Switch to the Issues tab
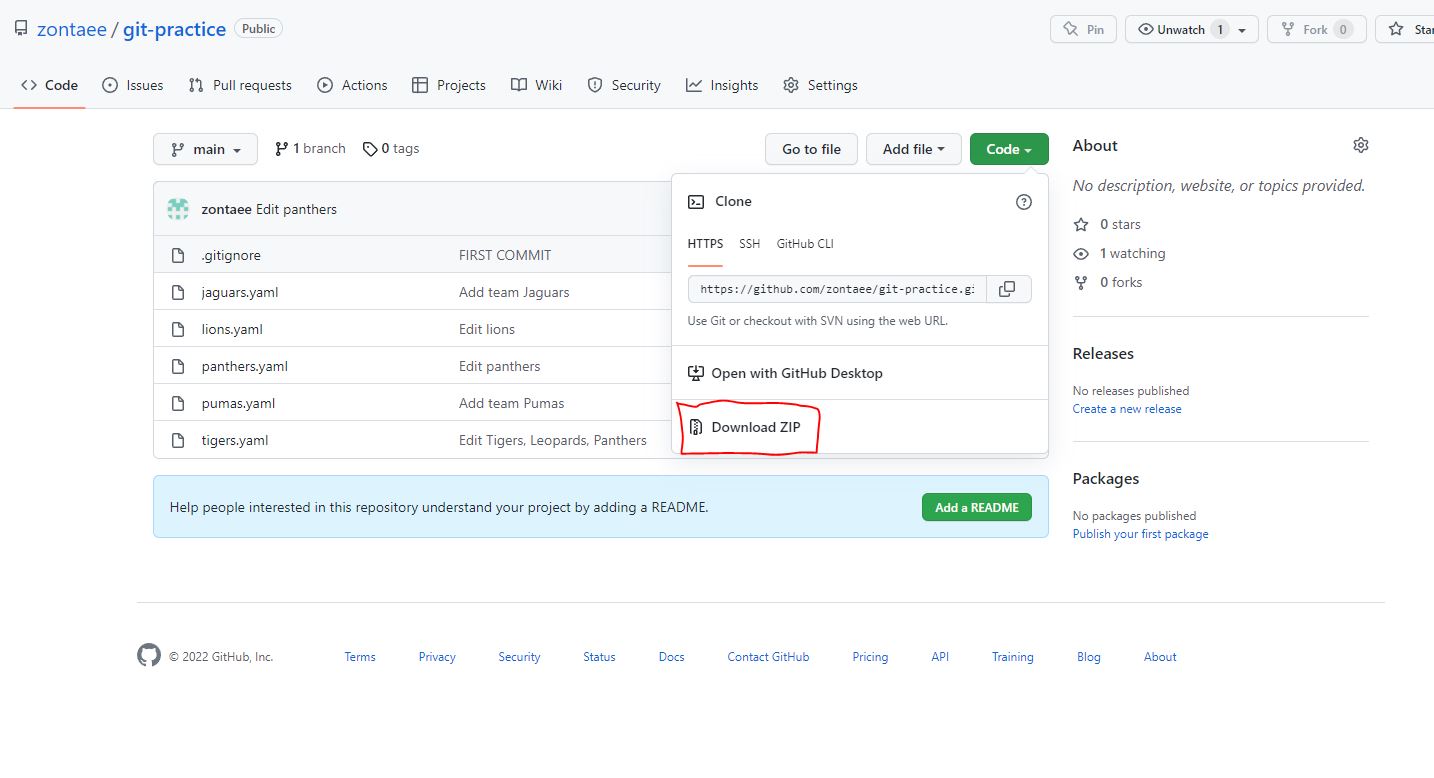Viewport: 1434px width, 778px height. (x=132, y=85)
